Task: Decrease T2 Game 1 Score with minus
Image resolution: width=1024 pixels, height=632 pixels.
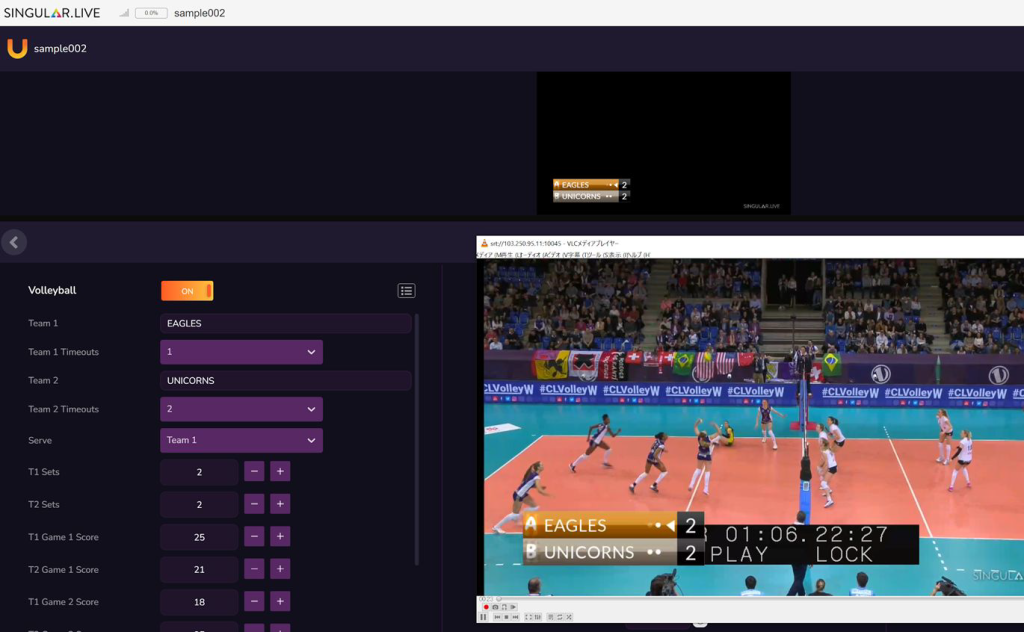Action: point(254,569)
